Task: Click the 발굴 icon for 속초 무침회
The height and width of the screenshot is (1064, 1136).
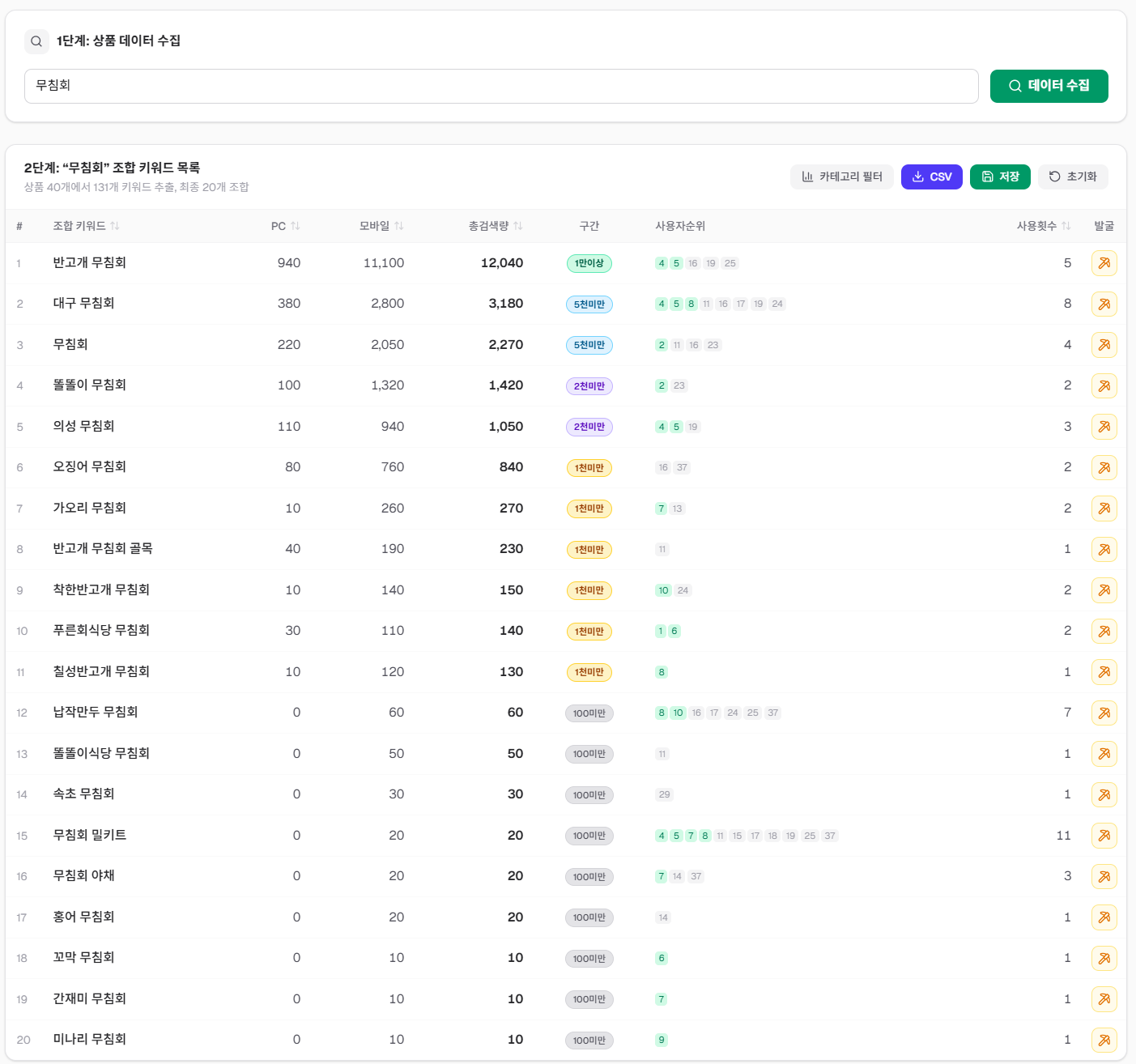Action: pos(1104,794)
